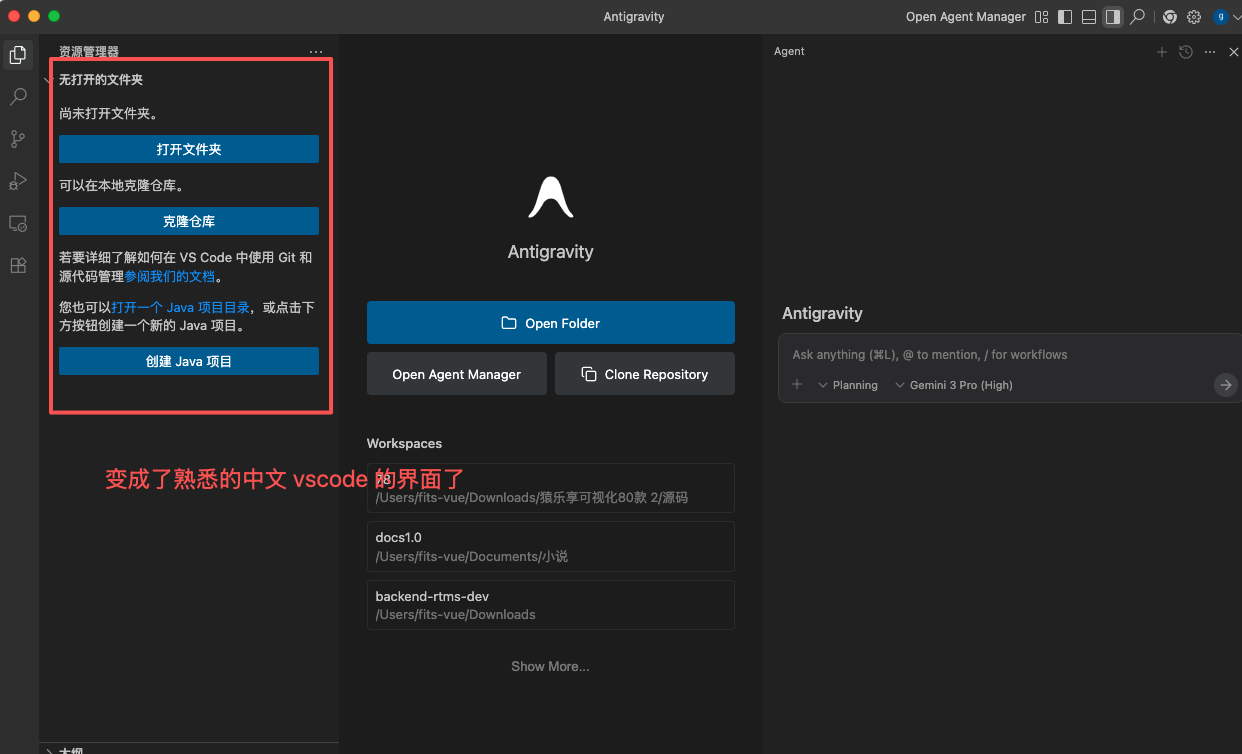Open the settings gear in the title bar
This screenshot has height=754, width=1242.
[1193, 16]
